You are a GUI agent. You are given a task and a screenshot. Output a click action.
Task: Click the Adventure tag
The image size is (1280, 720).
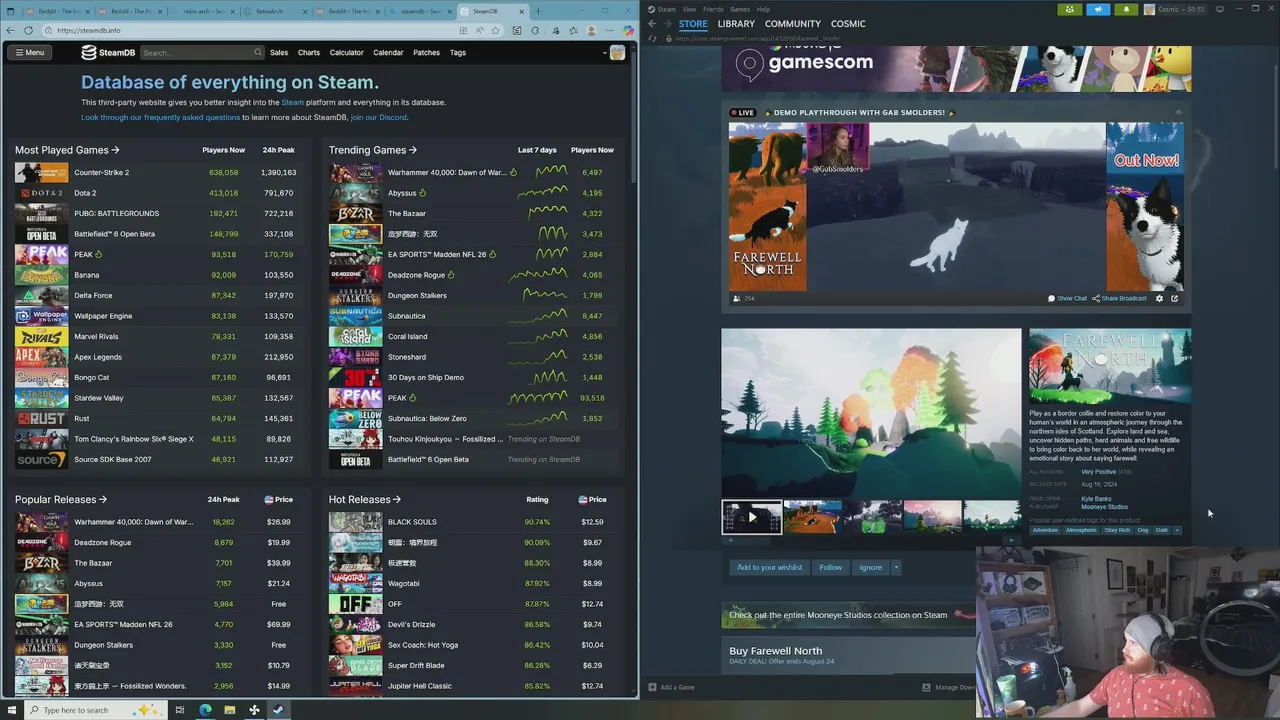click(x=1045, y=530)
